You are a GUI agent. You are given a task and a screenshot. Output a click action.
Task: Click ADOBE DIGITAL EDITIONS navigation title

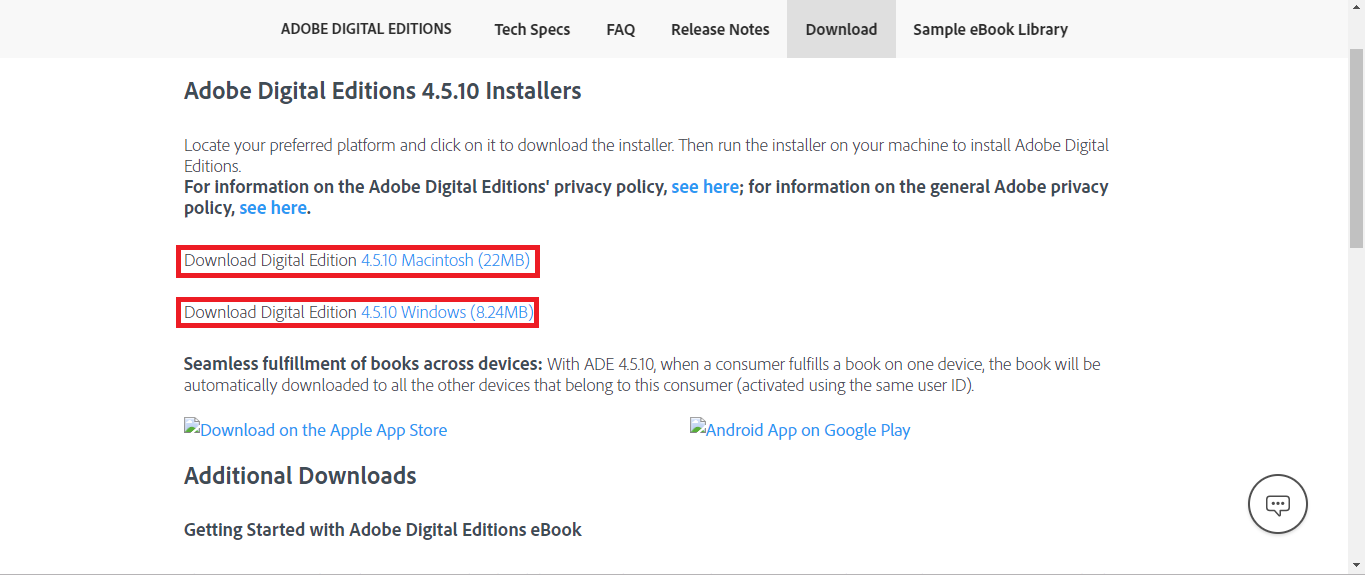(x=366, y=29)
